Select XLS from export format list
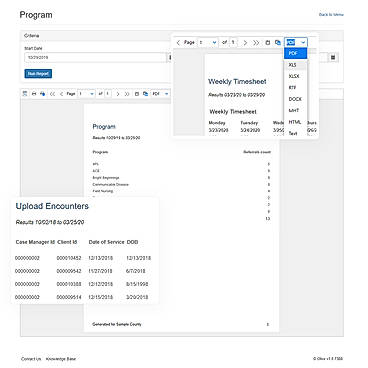This screenshot has width=368, height=368. 295,65
